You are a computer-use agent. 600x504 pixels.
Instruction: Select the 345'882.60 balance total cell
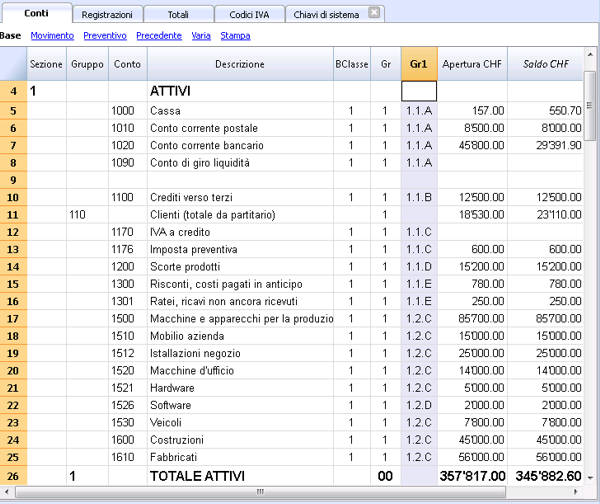point(546,476)
